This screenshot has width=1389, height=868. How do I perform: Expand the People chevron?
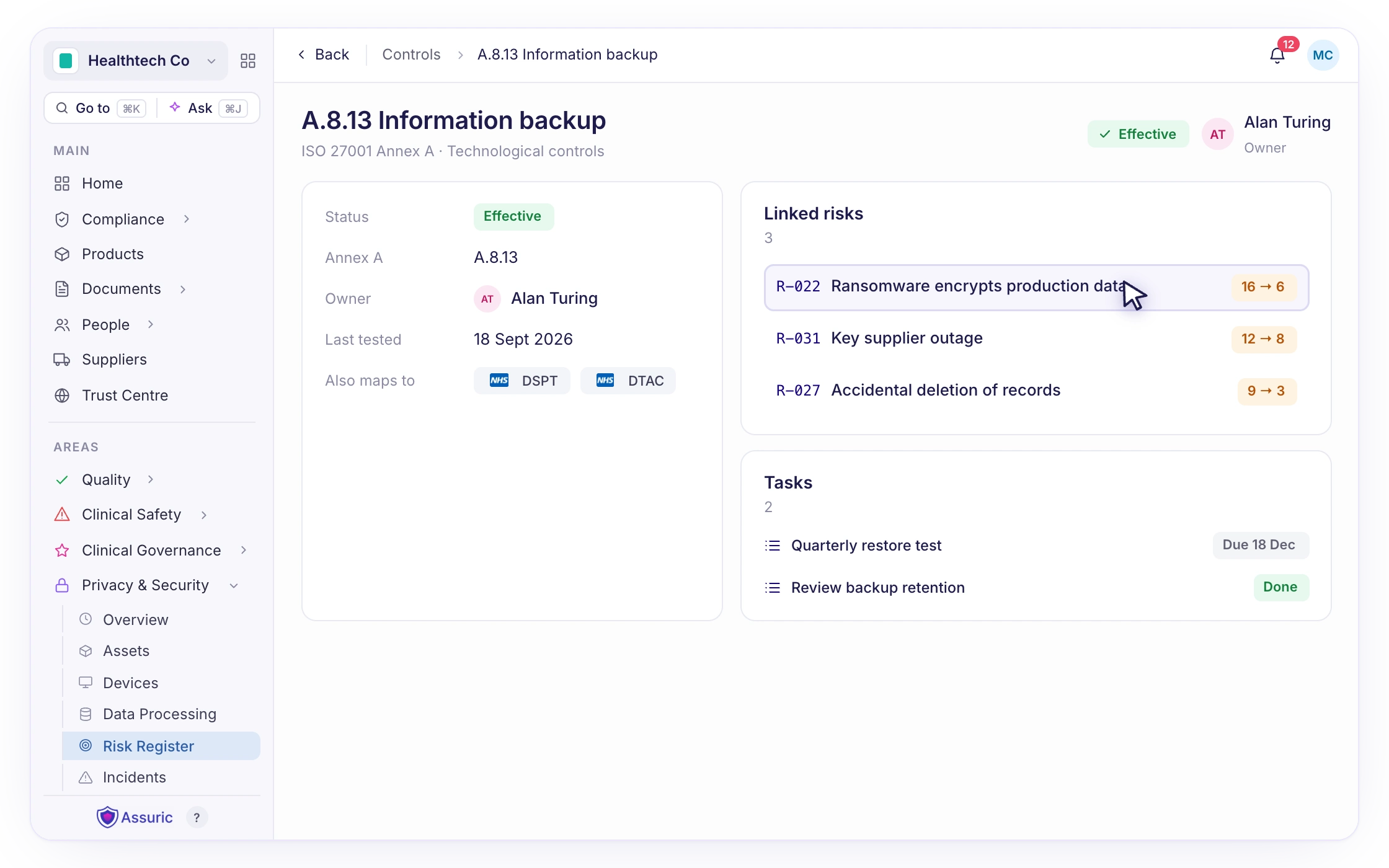(x=151, y=324)
